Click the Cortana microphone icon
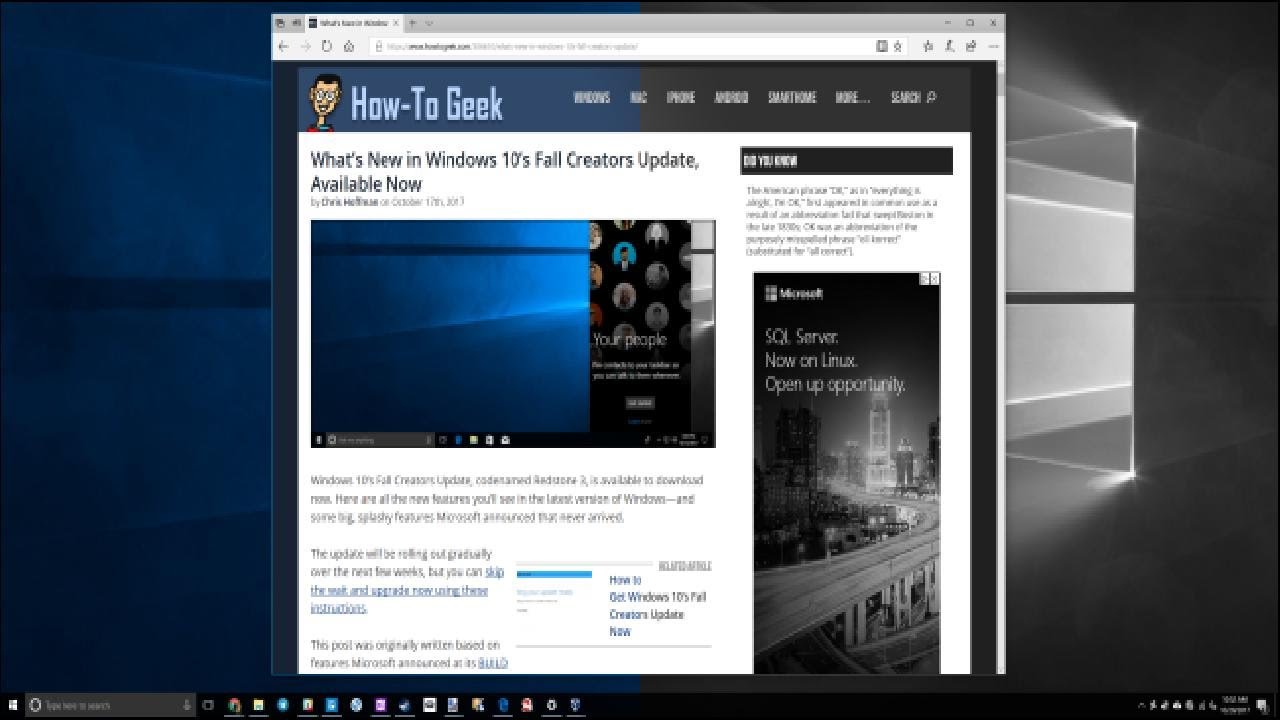 187,705
